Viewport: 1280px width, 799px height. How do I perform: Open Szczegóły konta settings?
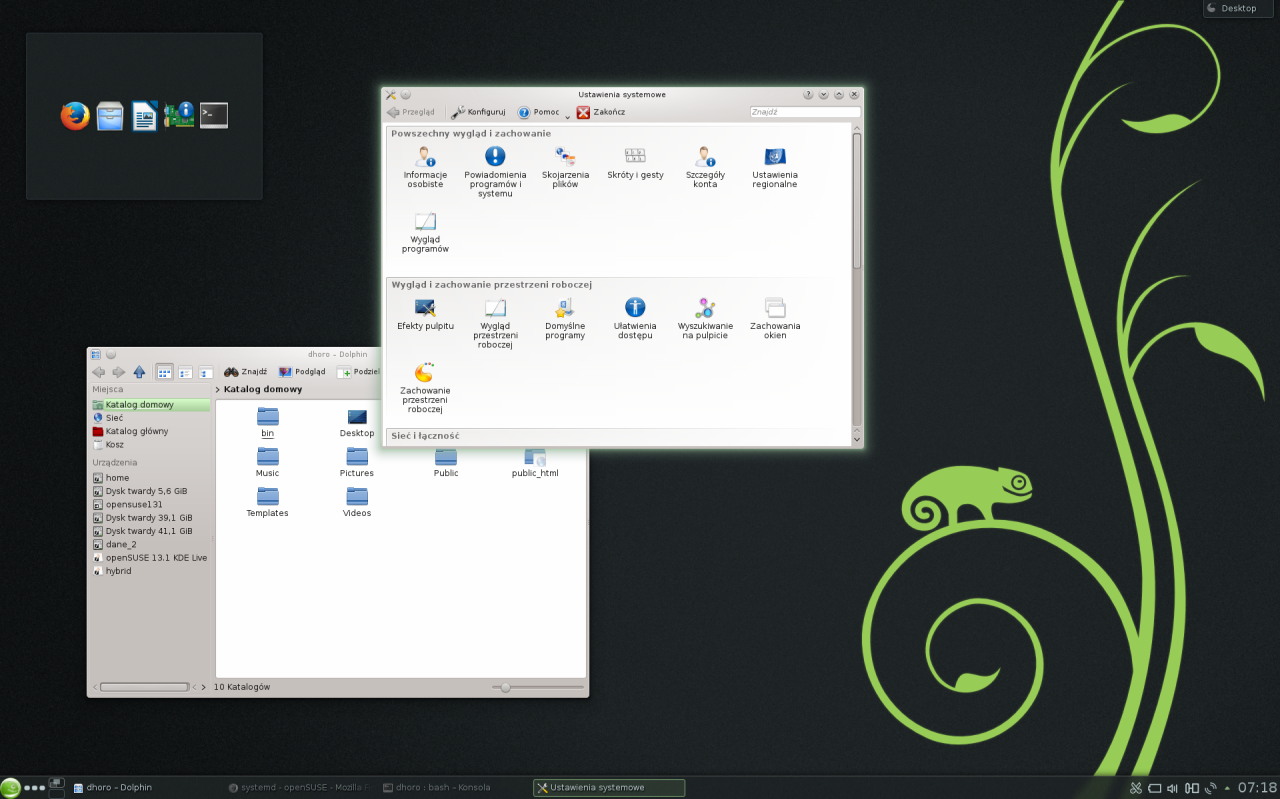click(705, 167)
